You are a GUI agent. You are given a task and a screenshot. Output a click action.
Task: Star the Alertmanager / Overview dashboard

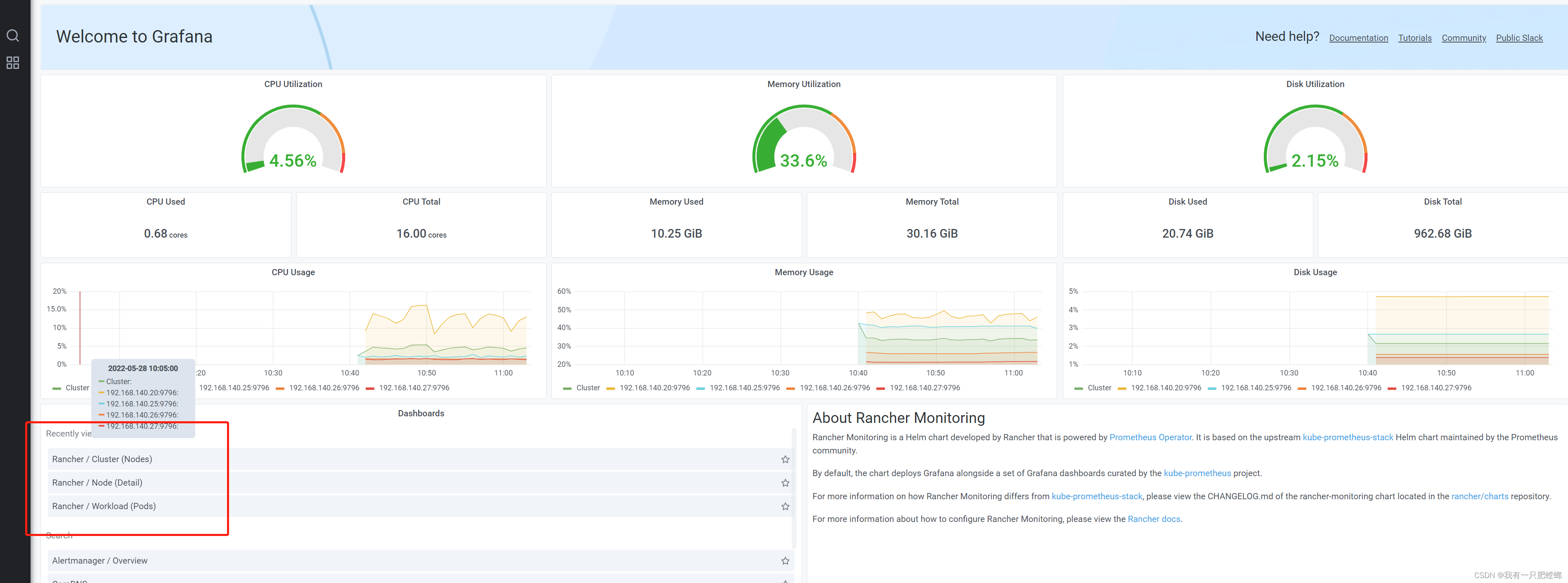tap(785, 560)
